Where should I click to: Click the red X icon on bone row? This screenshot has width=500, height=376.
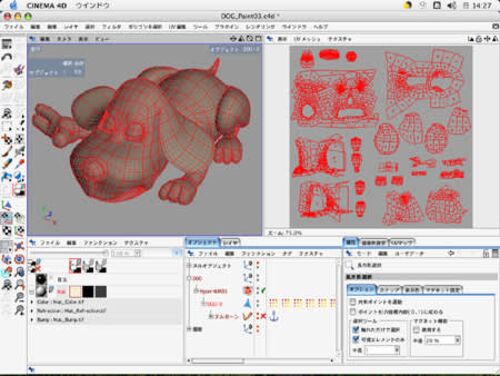tap(263, 316)
